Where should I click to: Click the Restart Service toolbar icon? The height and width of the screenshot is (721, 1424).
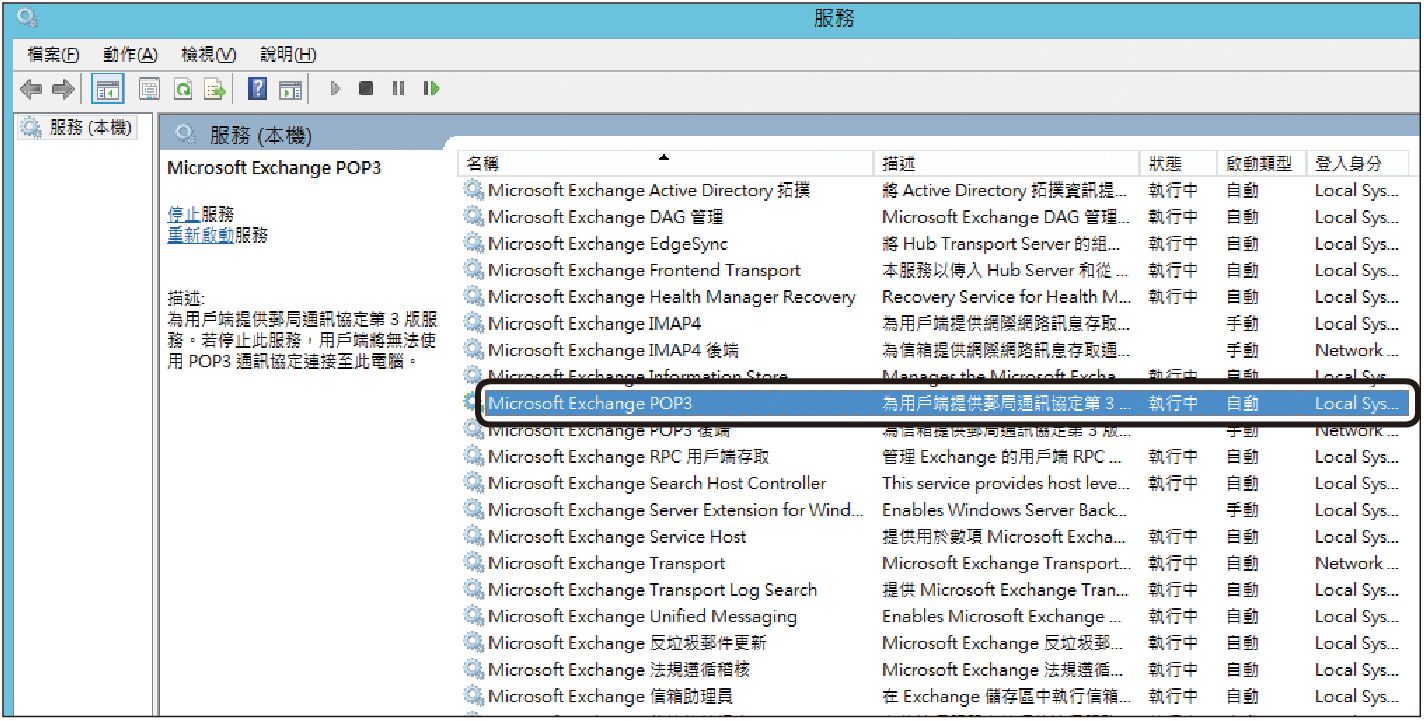click(x=431, y=89)
